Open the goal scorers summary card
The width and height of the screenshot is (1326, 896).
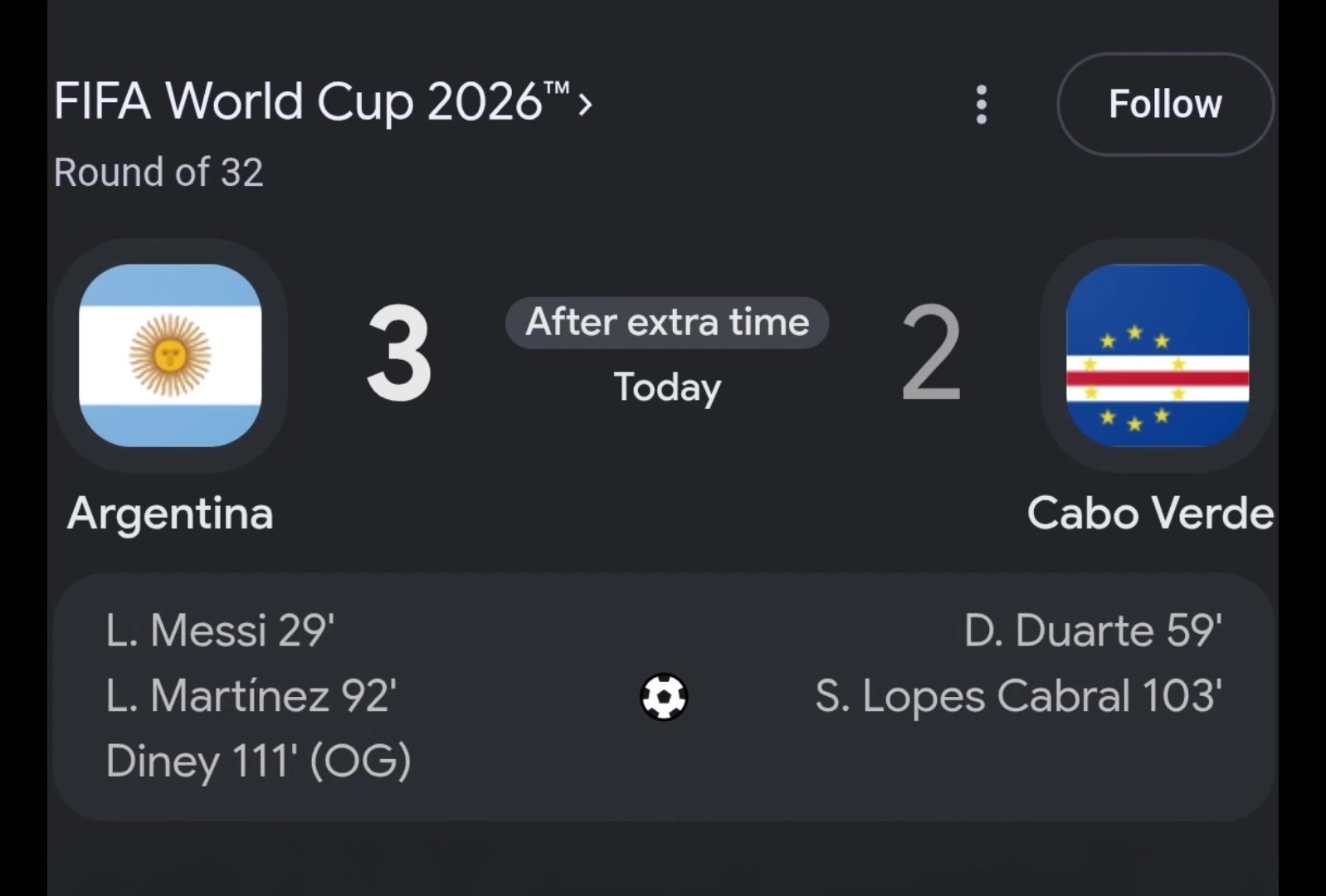tap(664, 697)
